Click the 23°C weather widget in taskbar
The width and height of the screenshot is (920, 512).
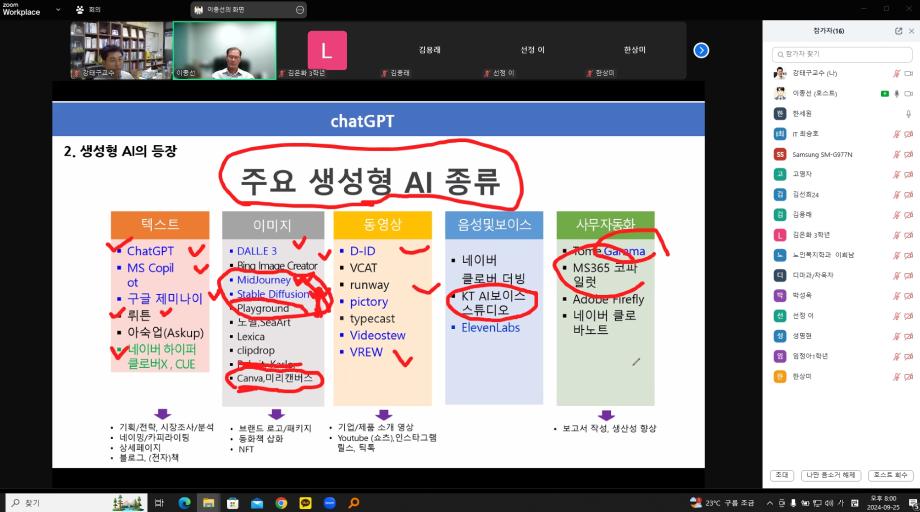tap(722, 503)
